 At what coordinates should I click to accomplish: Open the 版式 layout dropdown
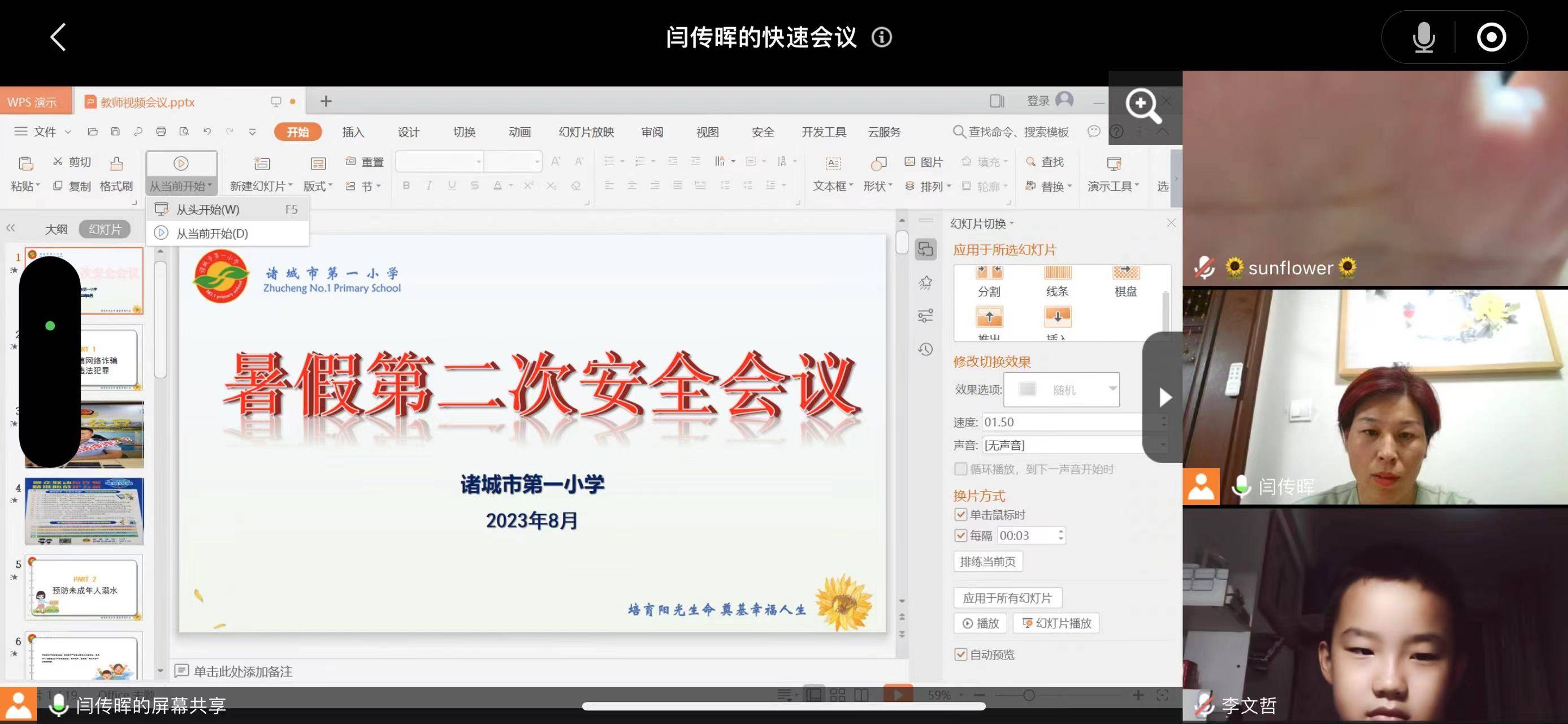click(318, 186)
